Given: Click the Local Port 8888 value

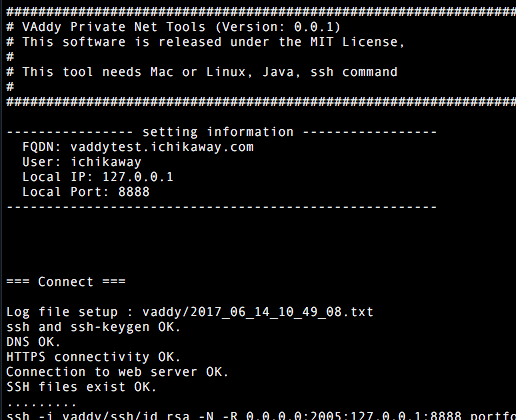Looking at the screenshot, I should 134,192.
